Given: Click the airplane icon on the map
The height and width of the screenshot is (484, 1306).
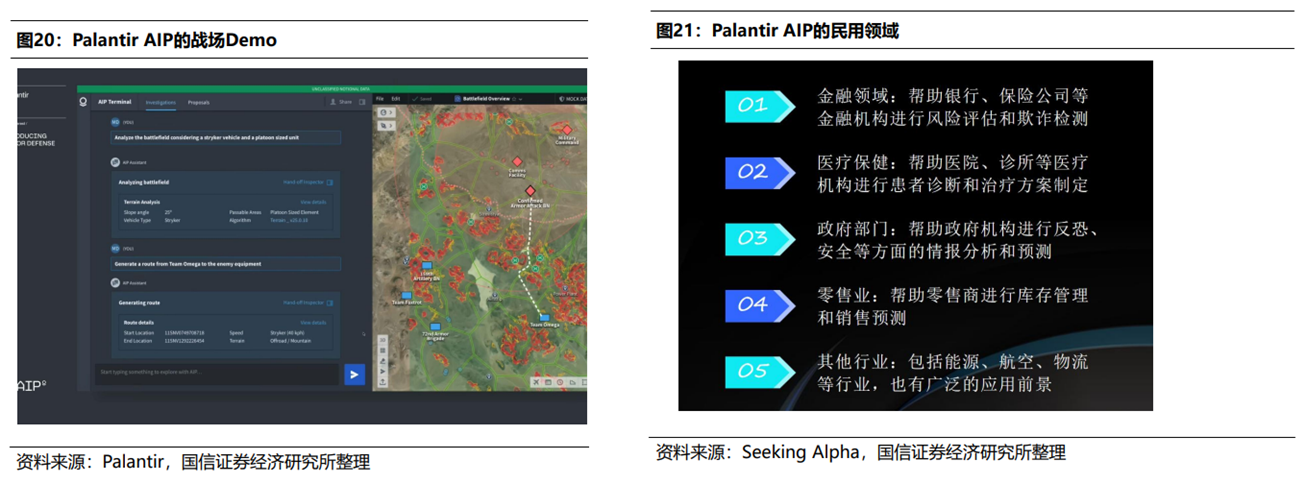Looking at the screenshot, I should tap(536, 382).
